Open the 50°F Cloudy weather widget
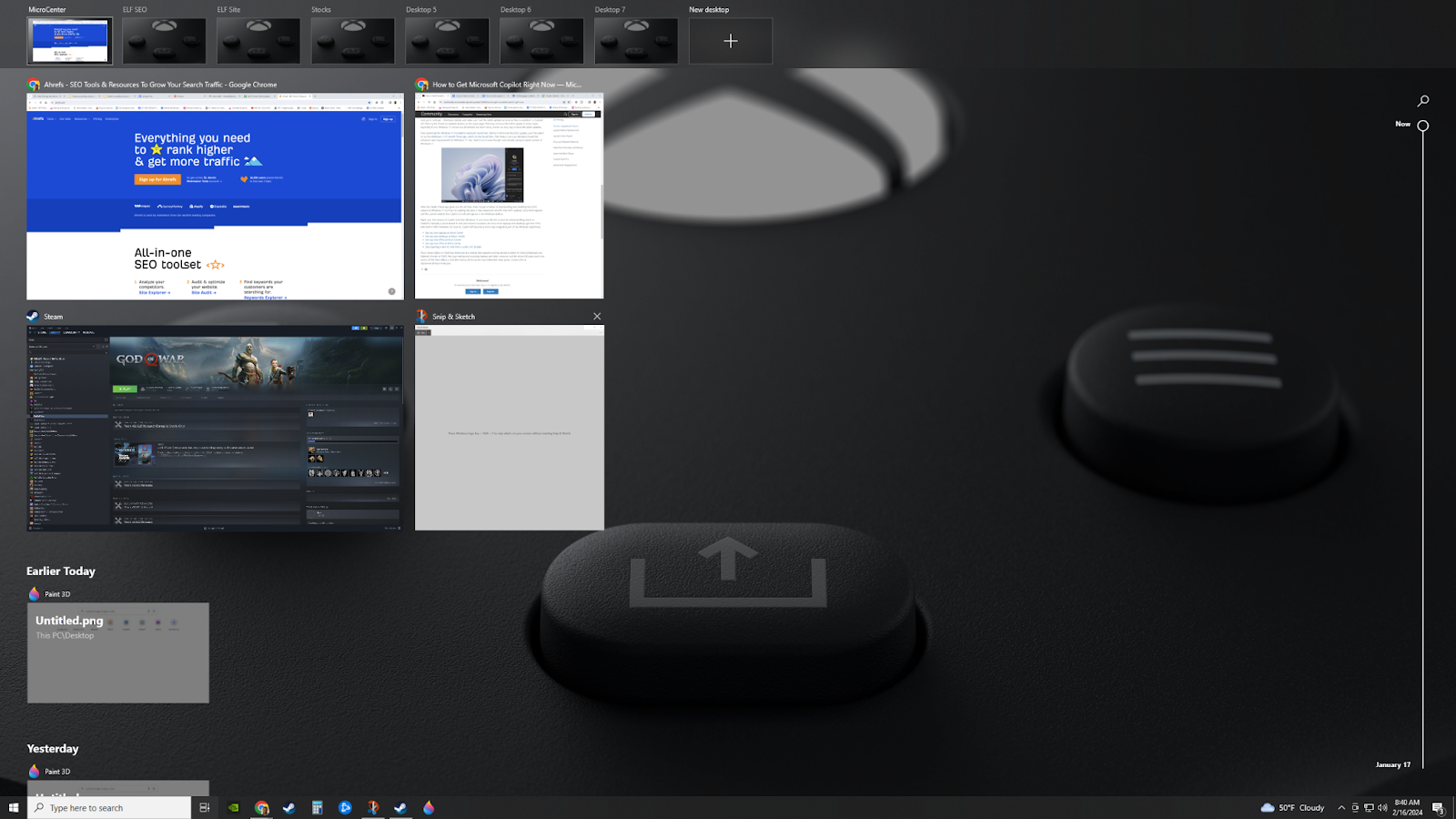 click(1292, 808)
